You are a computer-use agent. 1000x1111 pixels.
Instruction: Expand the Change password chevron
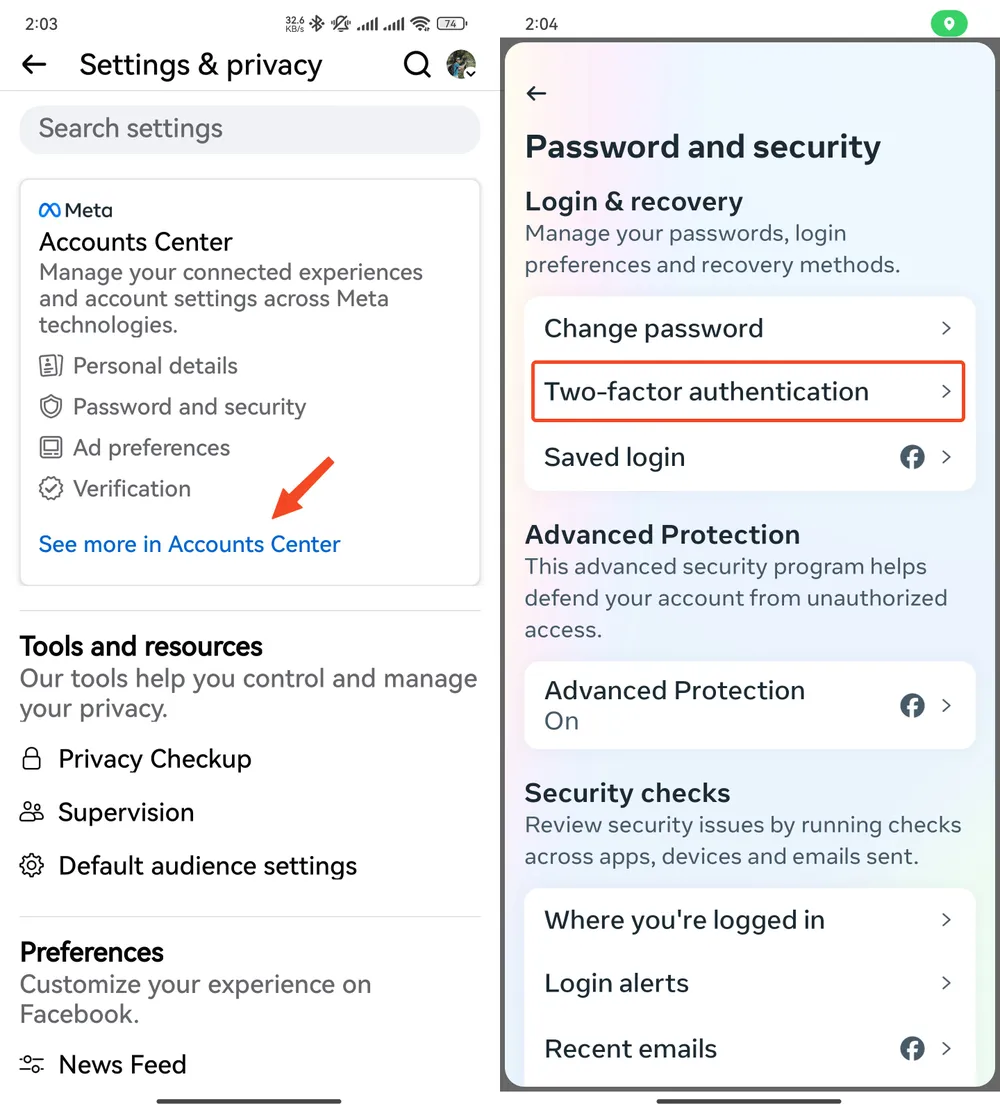pyautogui.click(x=946, y=329)
